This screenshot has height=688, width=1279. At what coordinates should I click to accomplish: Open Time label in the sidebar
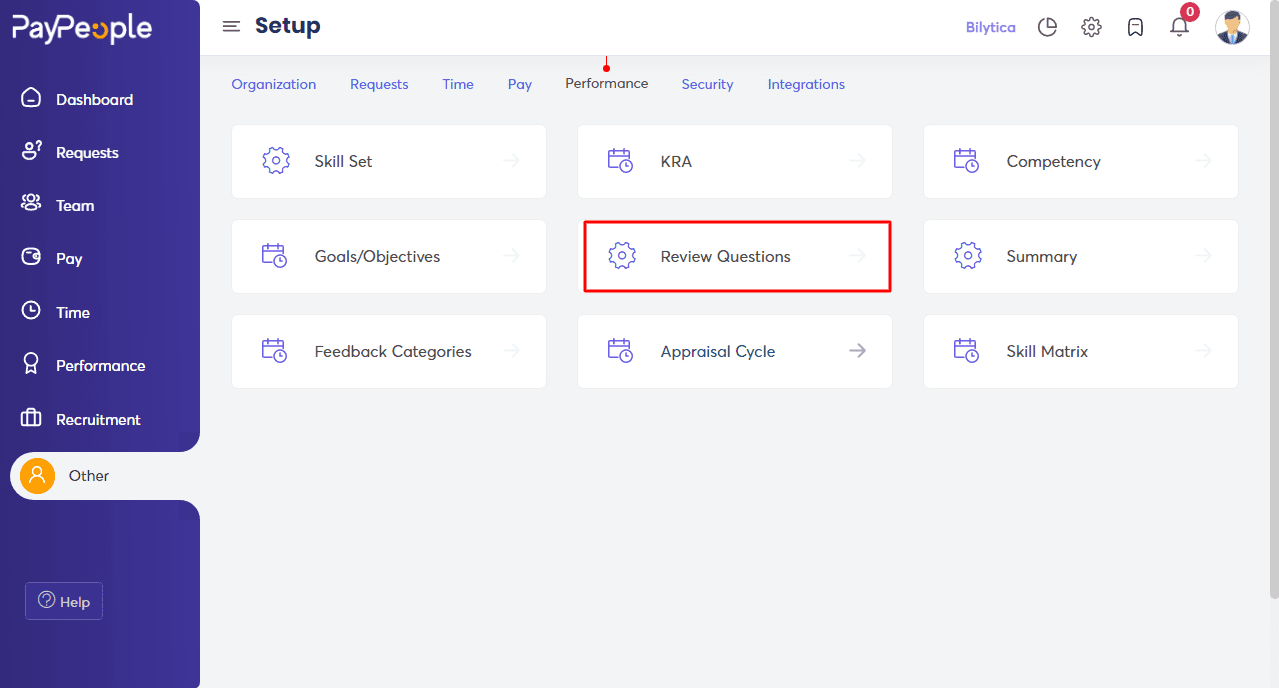[73, 312]
